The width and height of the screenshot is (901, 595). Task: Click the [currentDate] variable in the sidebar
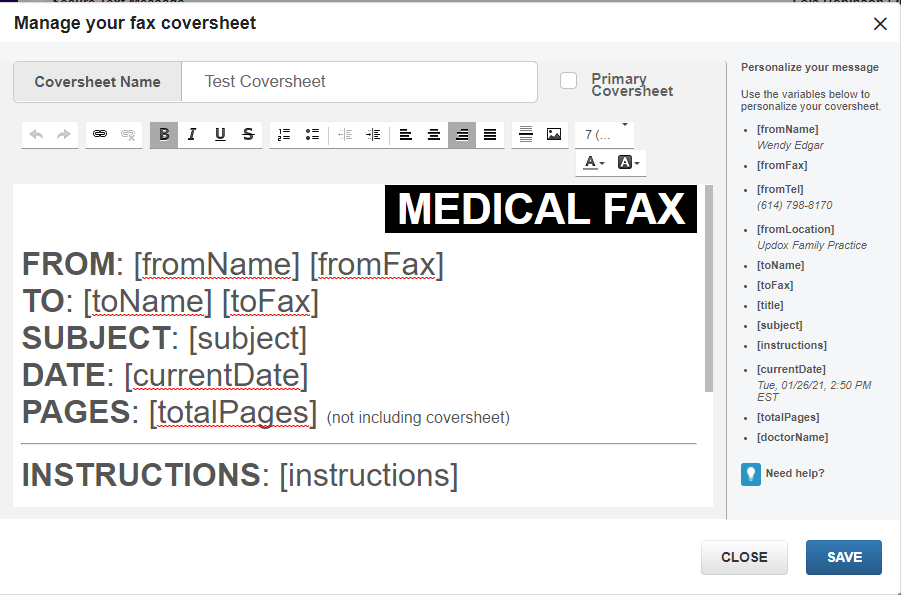pos(791,369)
